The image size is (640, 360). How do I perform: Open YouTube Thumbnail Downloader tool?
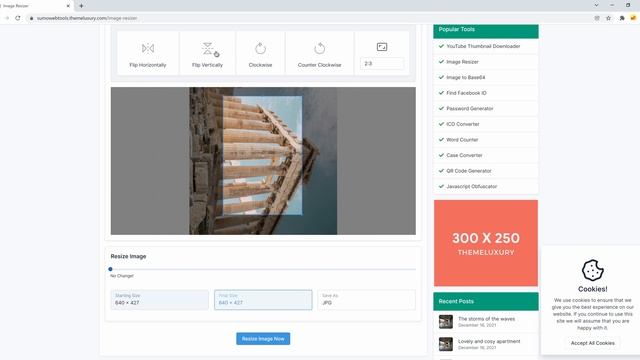[x=483, y=47]
